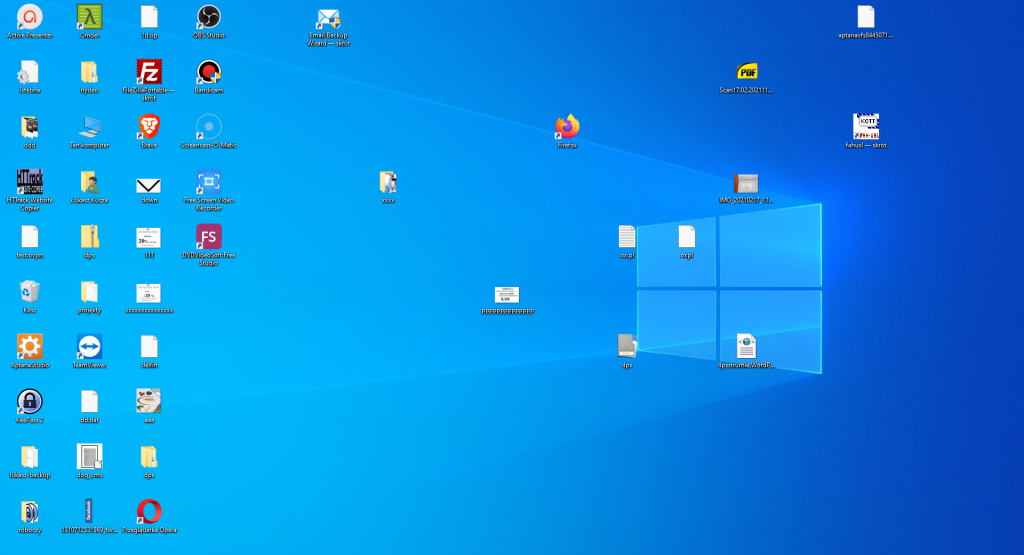Select the OBS Studio desktop shortcut
The height and width of the screenshot is (555, 1024).
(x=209, y=17)
